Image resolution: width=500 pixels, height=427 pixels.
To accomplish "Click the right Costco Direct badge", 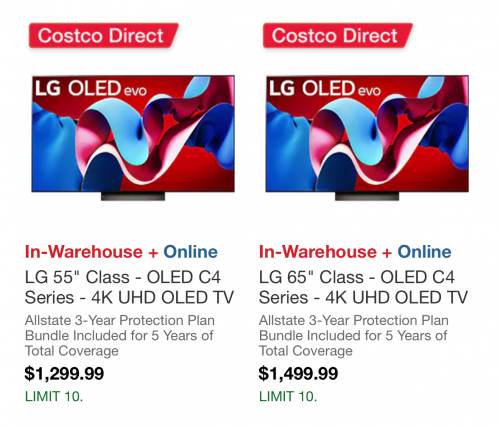I will [337, 35].
